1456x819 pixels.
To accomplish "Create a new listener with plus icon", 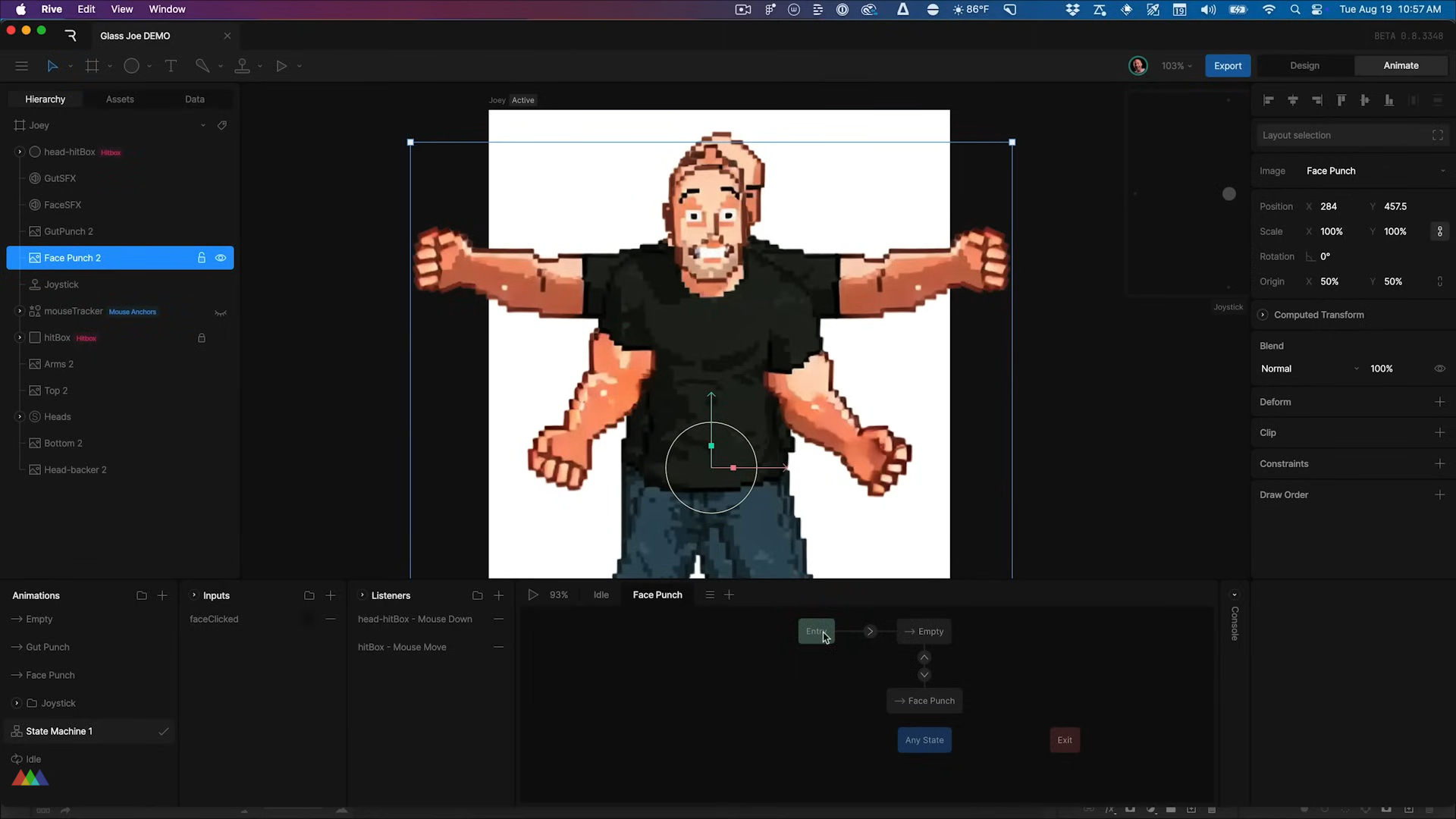I will (x=498, y=595).
